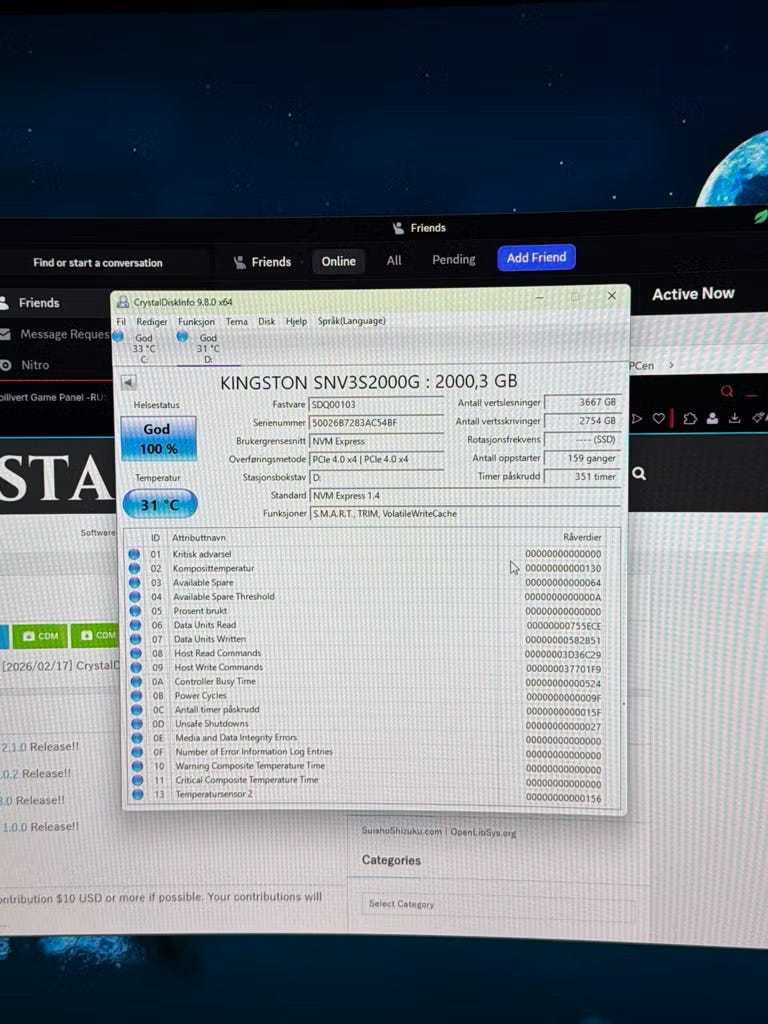The image size is (768, 1024).
Task: Click Add Friend button in Discord
Action: click(x=536, y=257)
